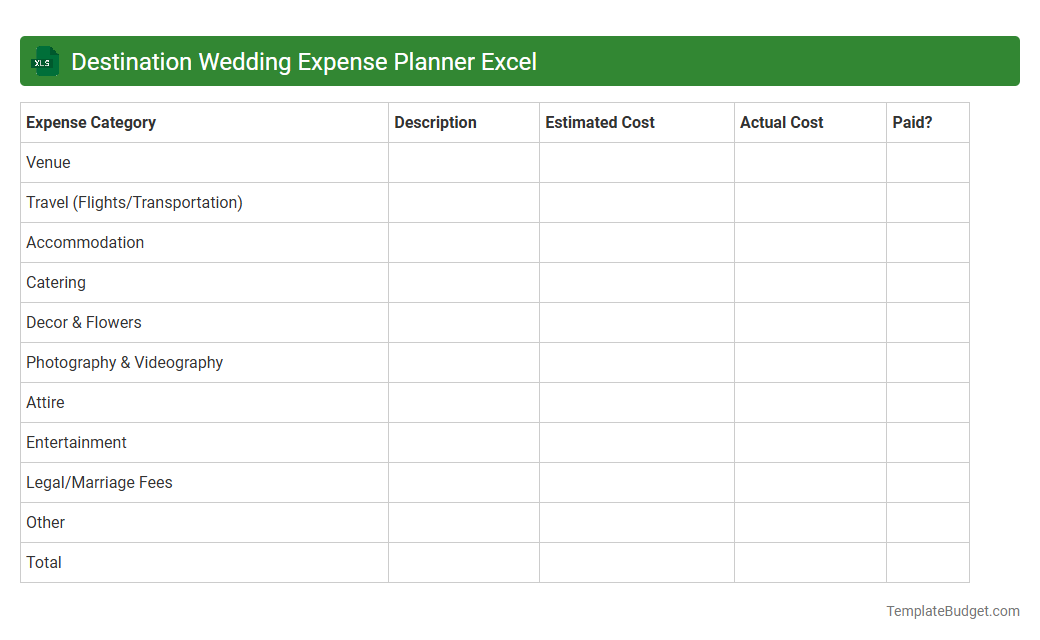
Task: Click the Paid? column header
Action: point(911,122)
